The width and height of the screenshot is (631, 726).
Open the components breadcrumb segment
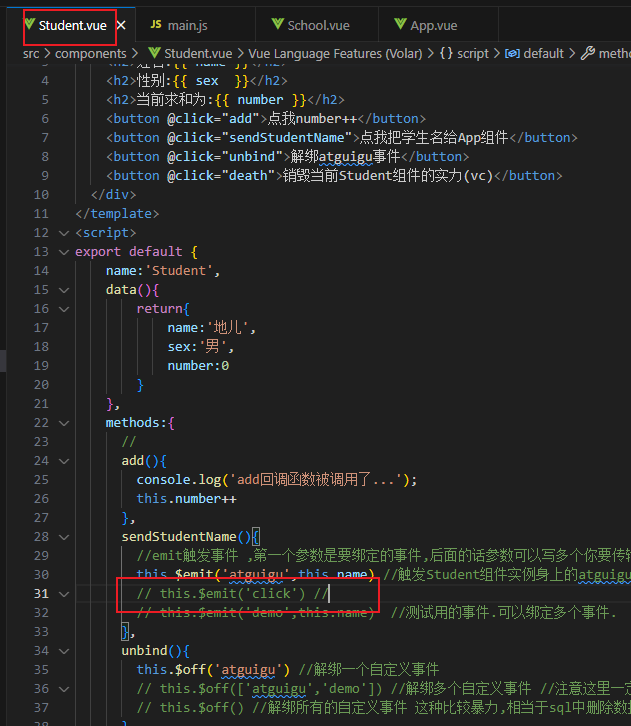pos(91,54)
